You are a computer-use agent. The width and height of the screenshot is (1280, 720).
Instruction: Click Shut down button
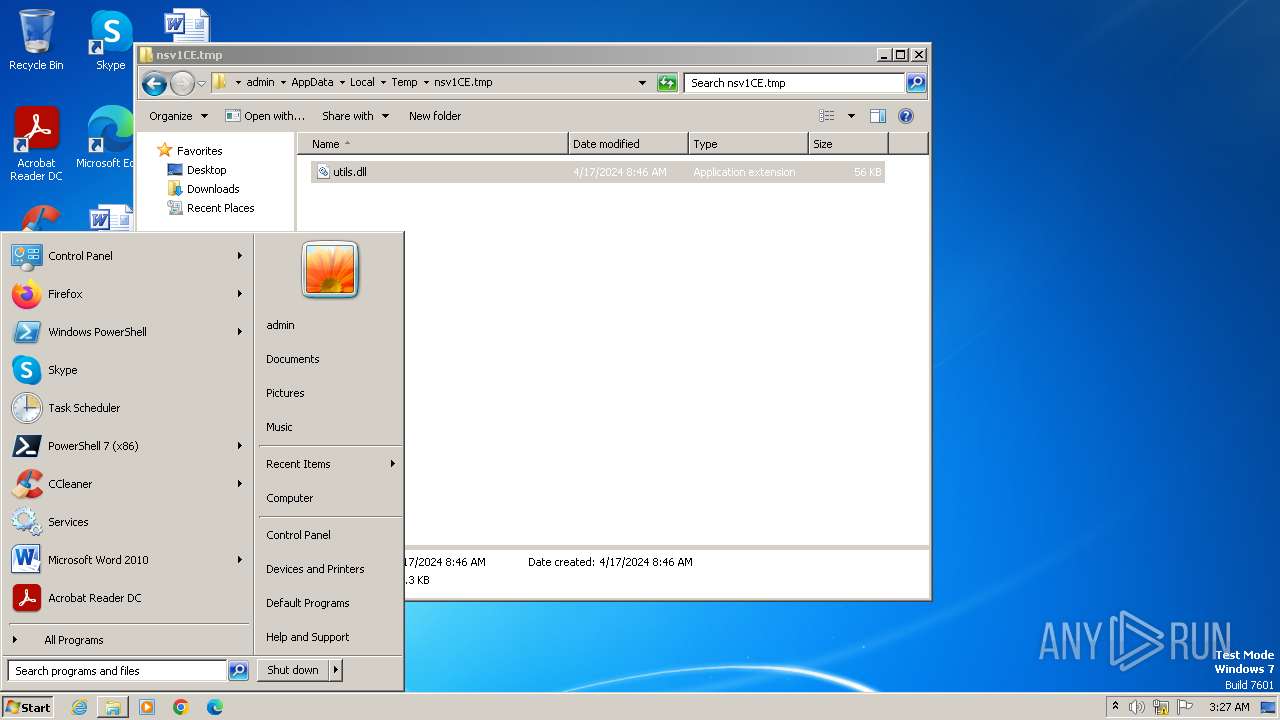pos(293,670)
